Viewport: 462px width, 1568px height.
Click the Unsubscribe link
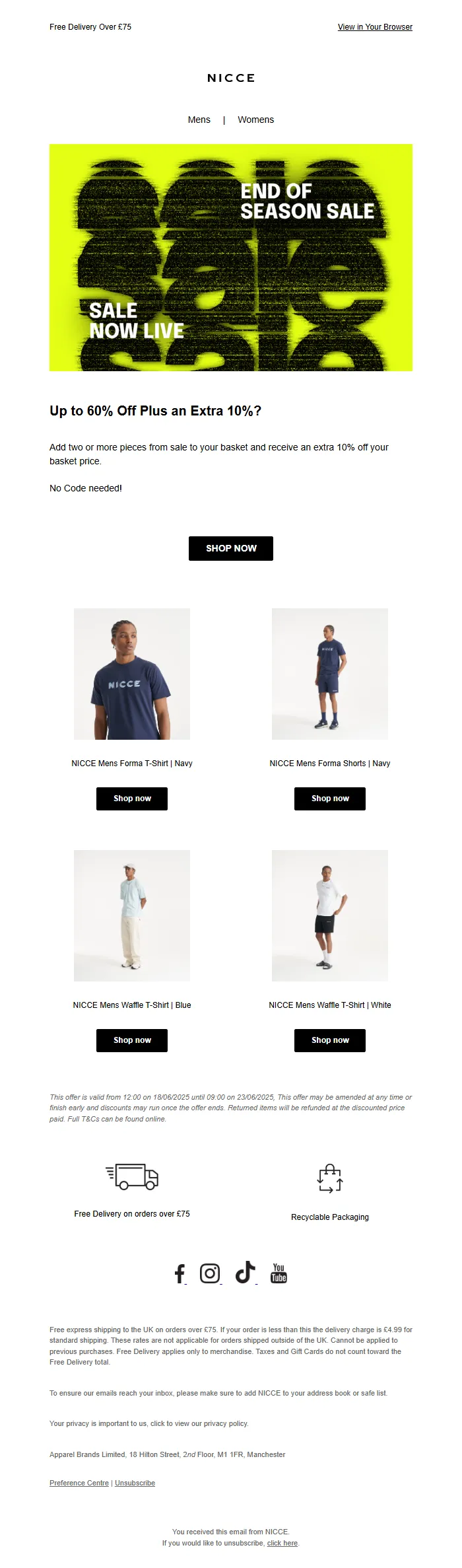pyautogui.click(x=135, y=1483)
